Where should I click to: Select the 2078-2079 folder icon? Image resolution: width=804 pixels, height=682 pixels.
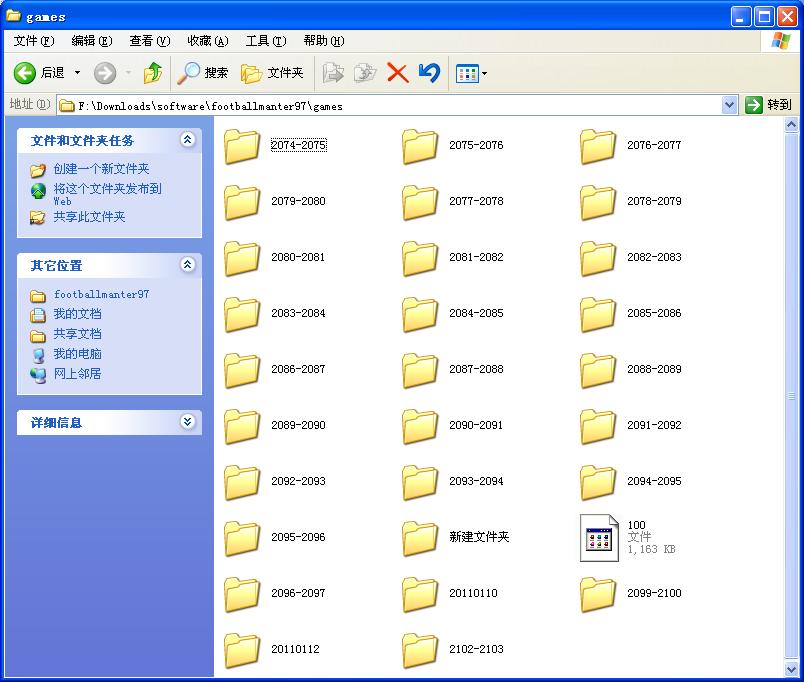coord(598,202)
